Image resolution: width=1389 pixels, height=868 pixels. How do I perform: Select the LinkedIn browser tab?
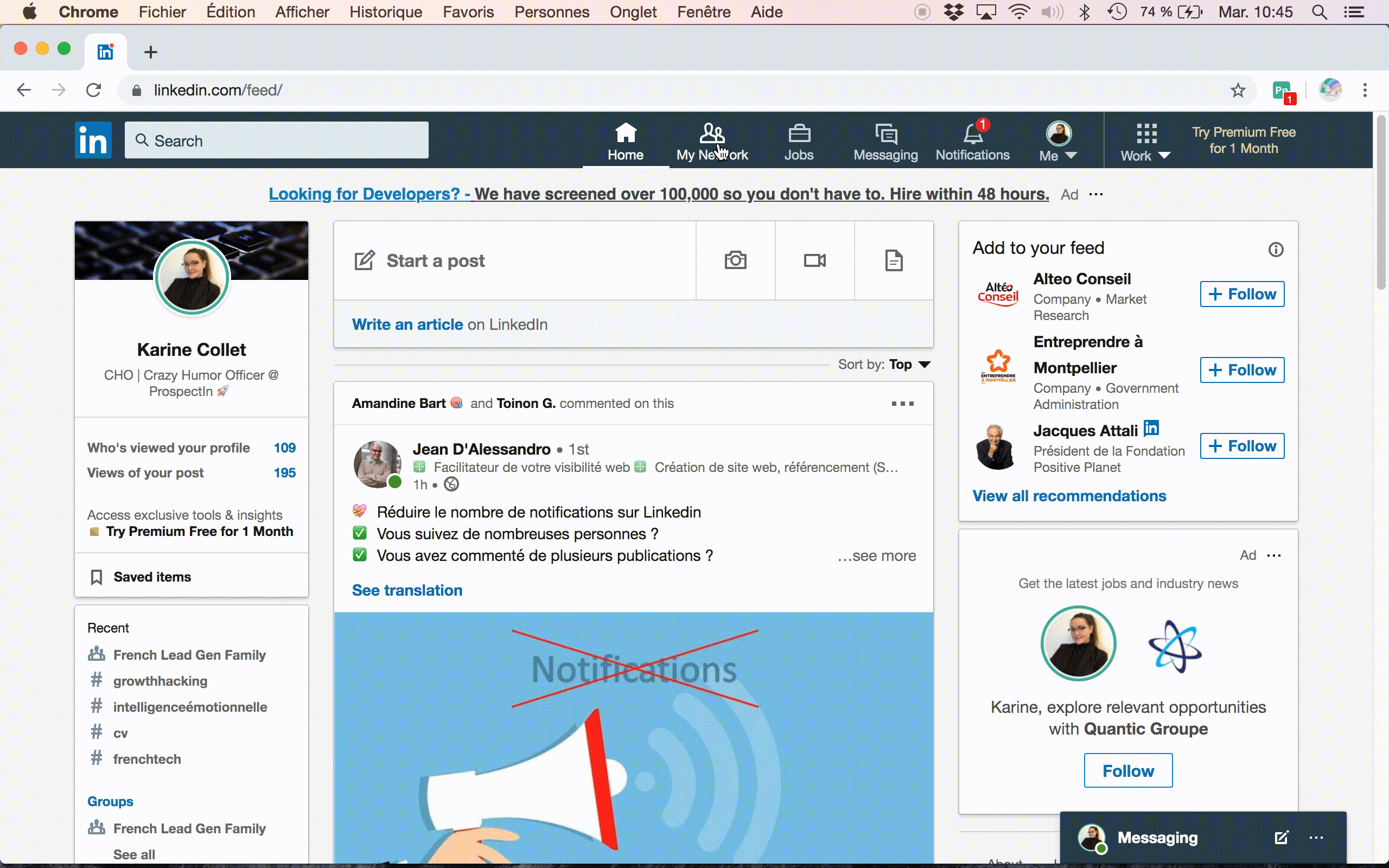[x=106, y=52]
